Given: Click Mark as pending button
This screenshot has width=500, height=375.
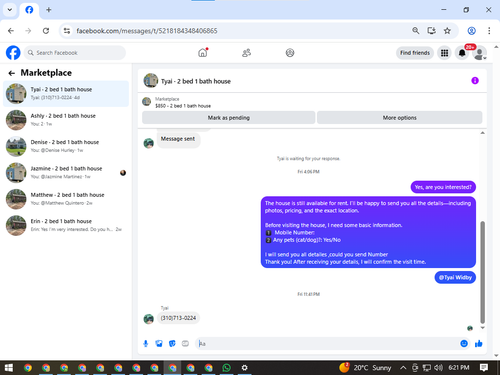Looking at the screenshot, I should (x=229, y=118).
